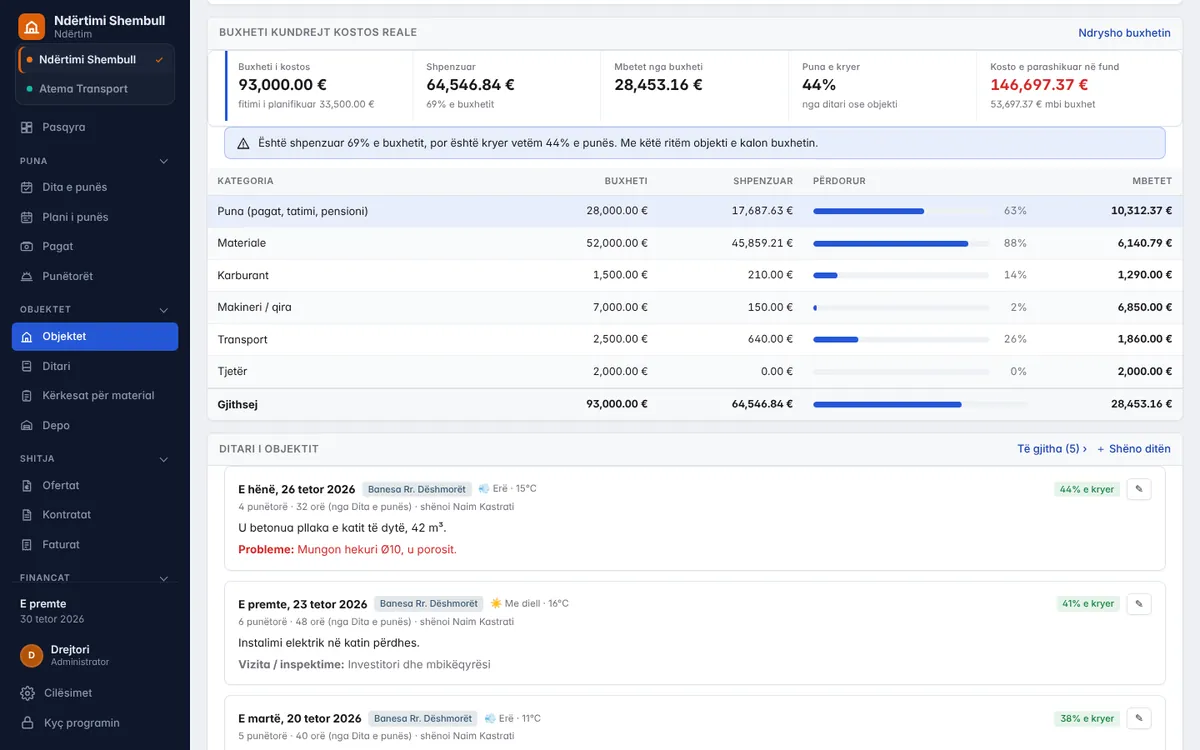Switch to Atema Transport company
The width and height of the screenshot is (1200, 750).
point(96,89)
